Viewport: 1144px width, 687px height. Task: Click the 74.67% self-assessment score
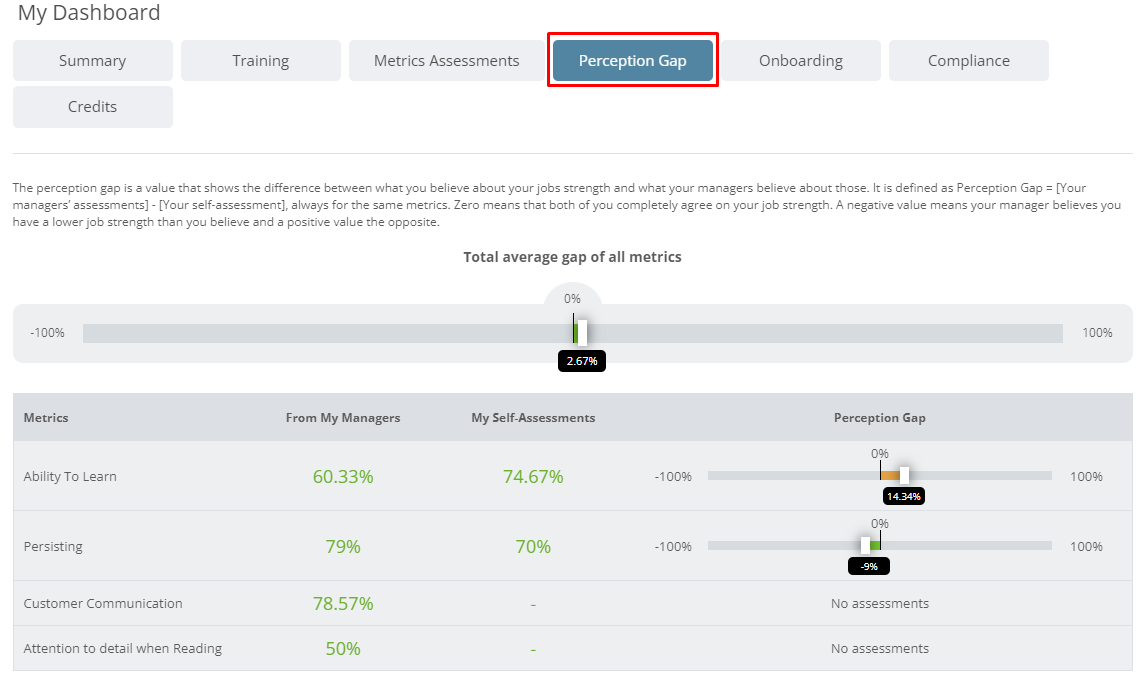[x=533, y=476]
